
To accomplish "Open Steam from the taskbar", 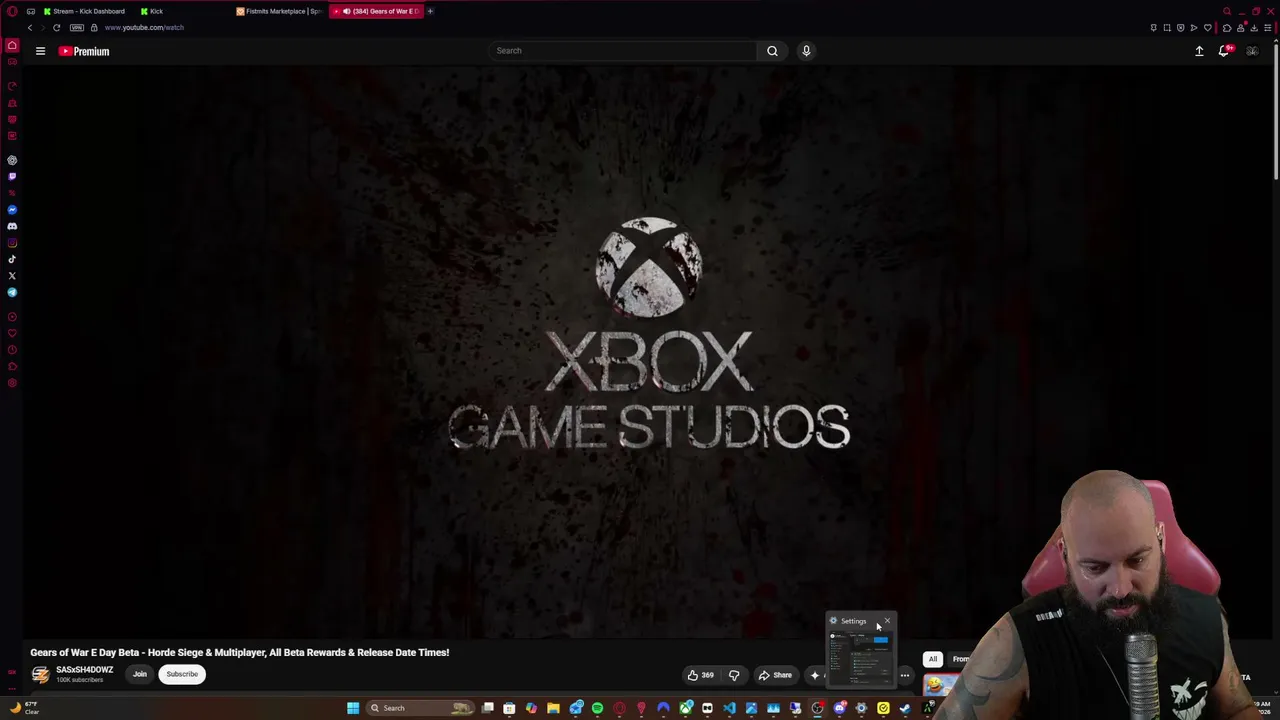I will tap(905, 708).
